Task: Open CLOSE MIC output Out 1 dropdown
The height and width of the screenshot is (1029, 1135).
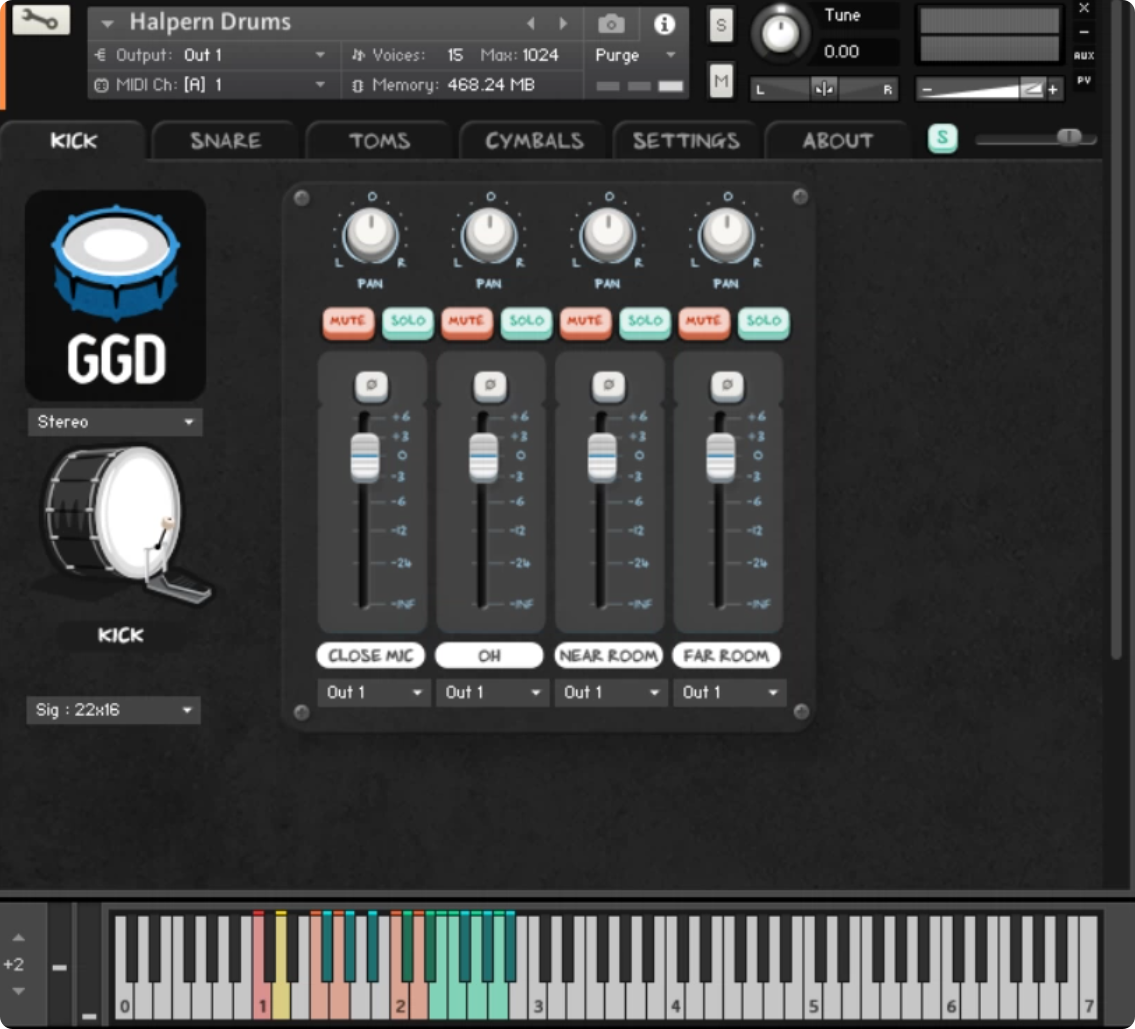Action: tap(374, 693)
